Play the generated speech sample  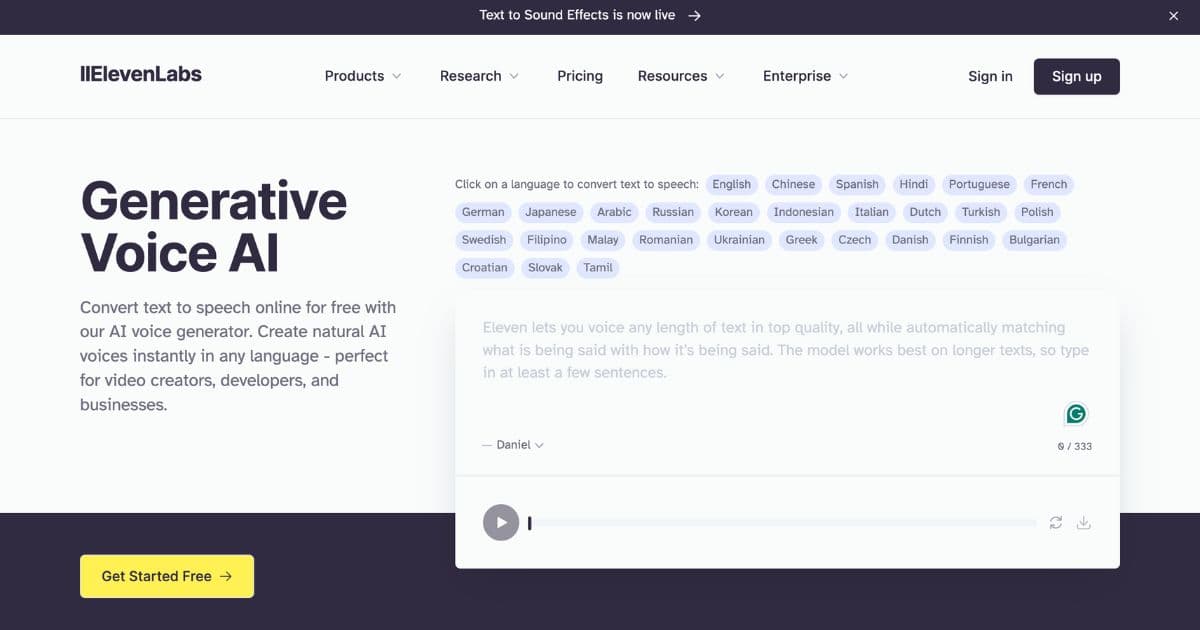pos(501,522)
